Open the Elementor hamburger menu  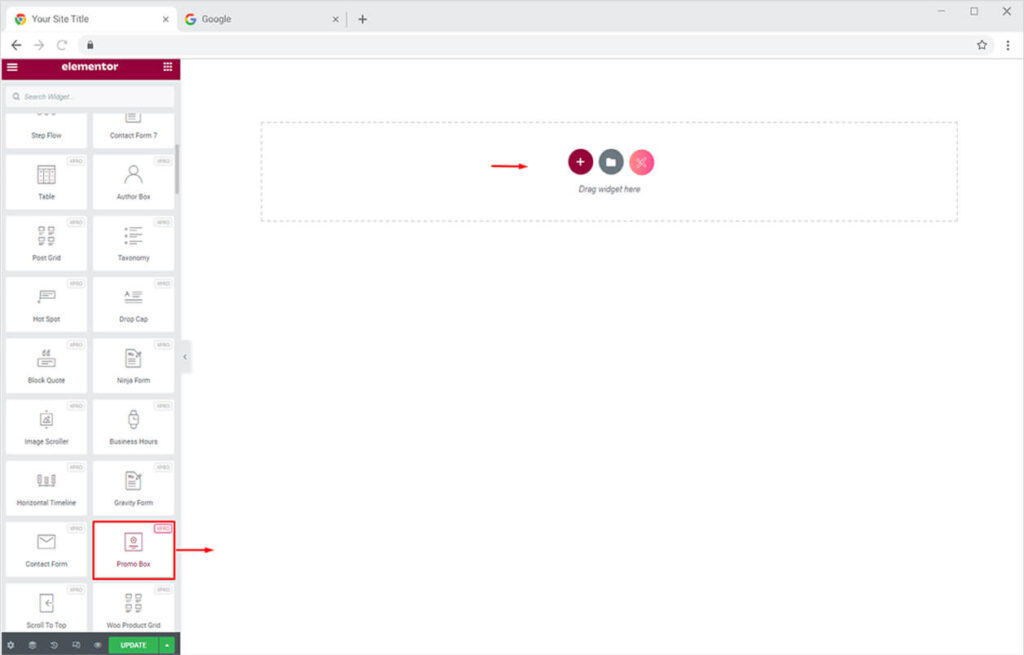pyautogui.click(x=12, y=67)
